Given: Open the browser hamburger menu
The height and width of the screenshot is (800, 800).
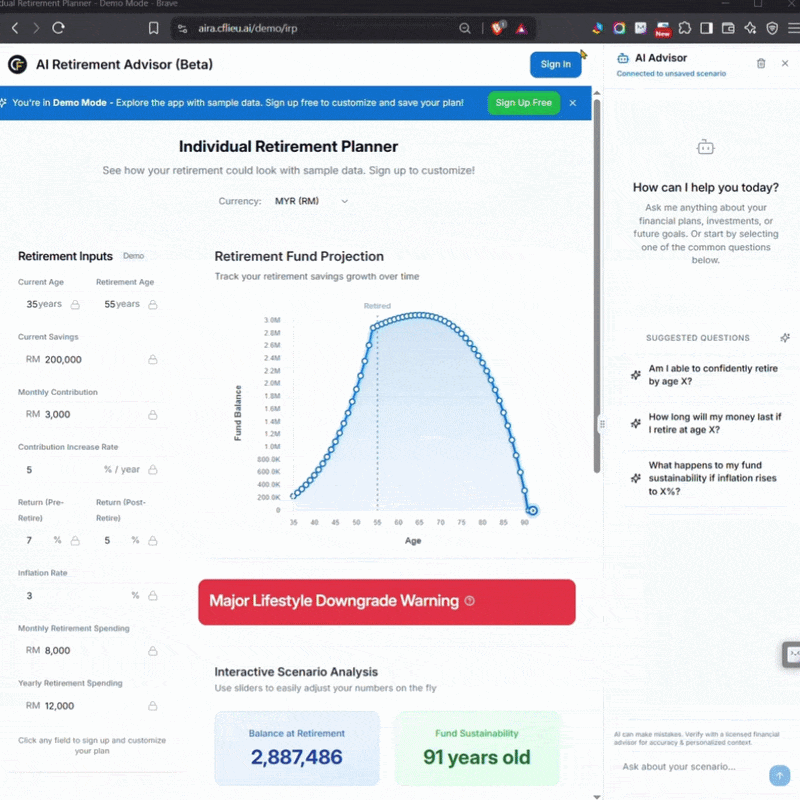Looking at the screenshot, I should pos(793,28).
